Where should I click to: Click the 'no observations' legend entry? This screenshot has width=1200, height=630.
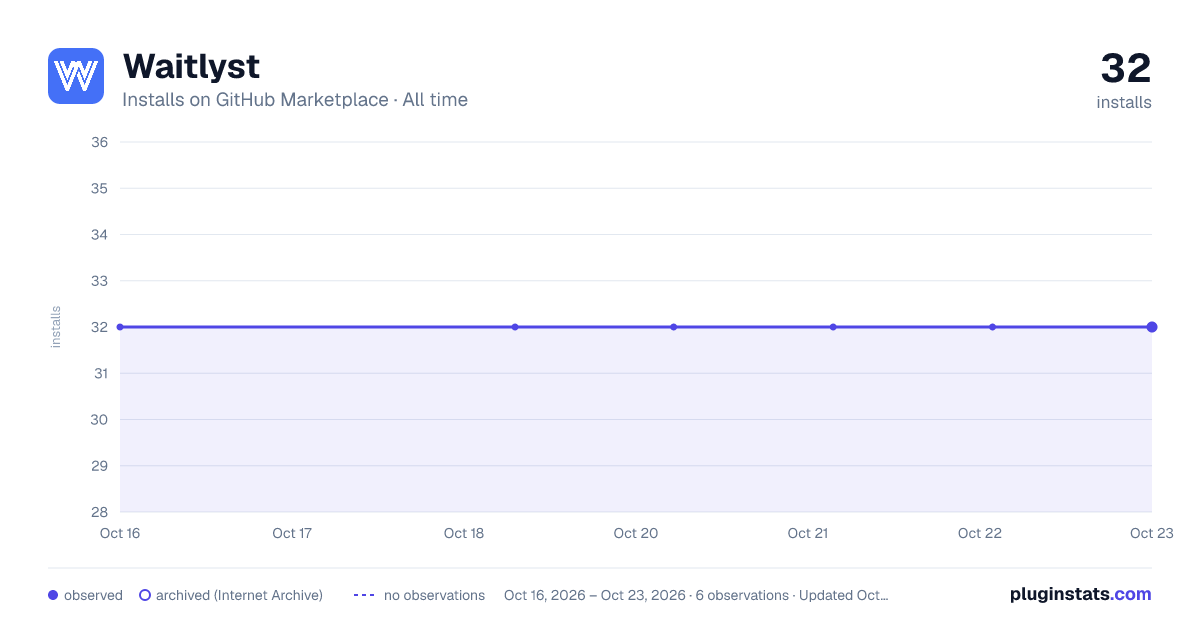tap(419, 595)
